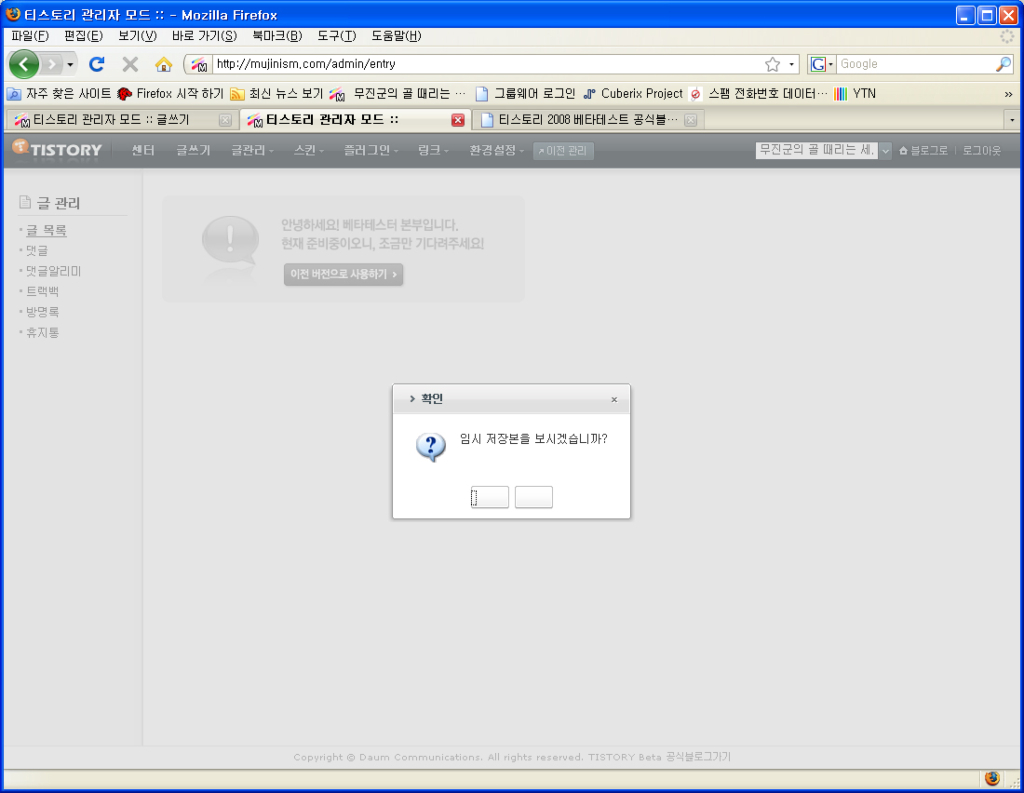Expand the 환경설정 navigation menu
Screen dimensions: 1024x793
(497, 150)
